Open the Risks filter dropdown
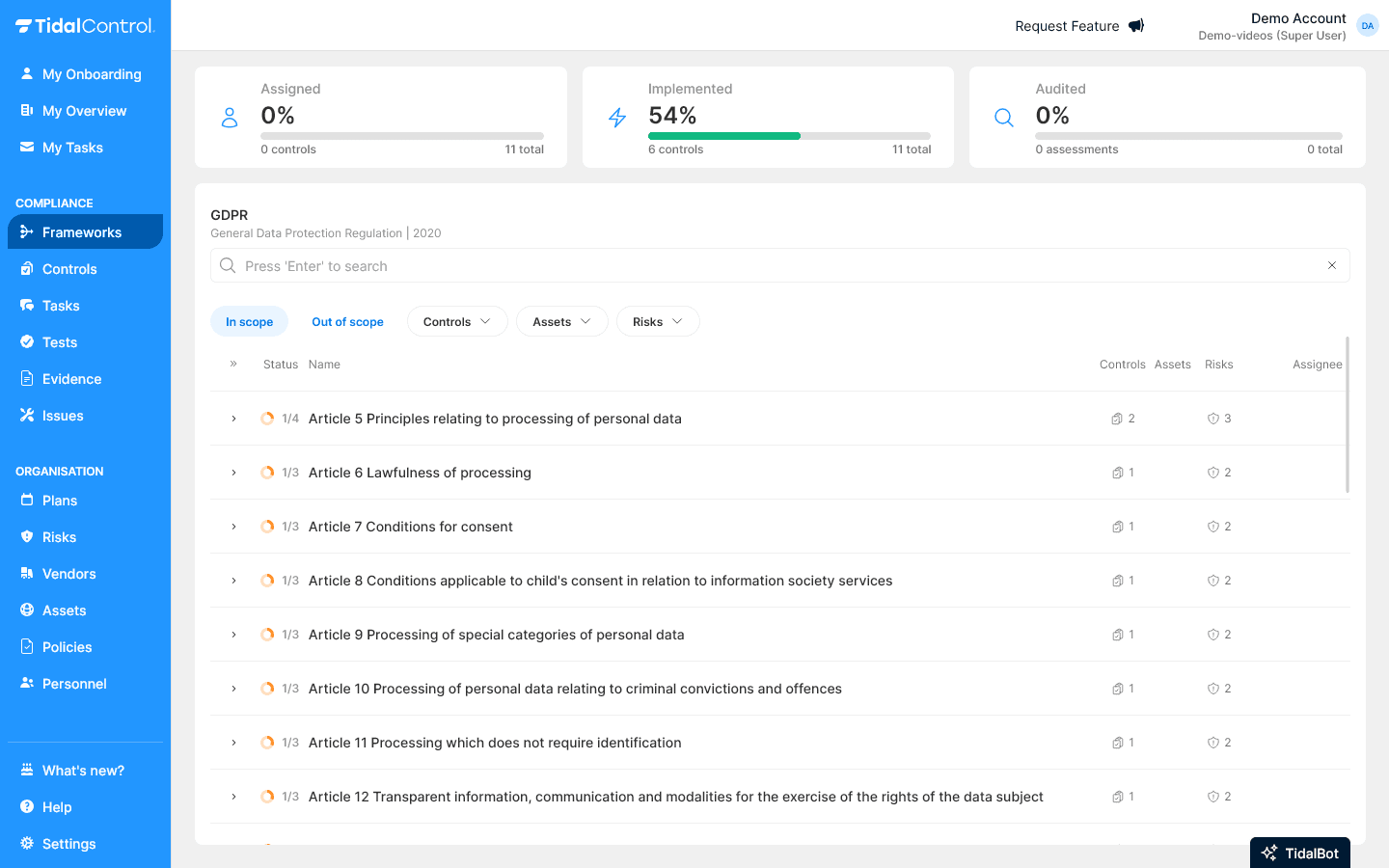 658,320
